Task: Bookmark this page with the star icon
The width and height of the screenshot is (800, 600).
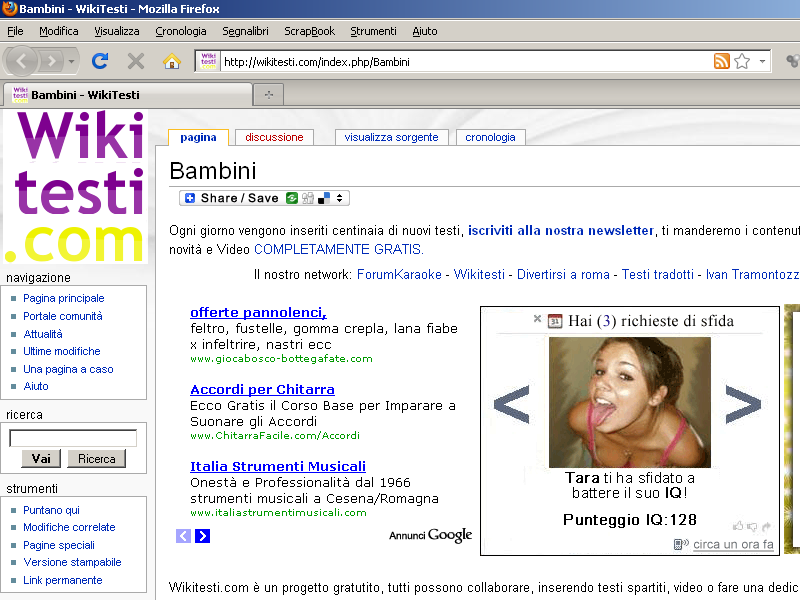Action: 742,61
